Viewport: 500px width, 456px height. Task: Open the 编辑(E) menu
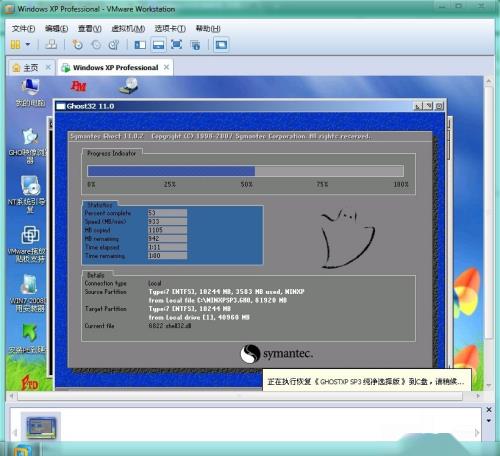(56, 29)
